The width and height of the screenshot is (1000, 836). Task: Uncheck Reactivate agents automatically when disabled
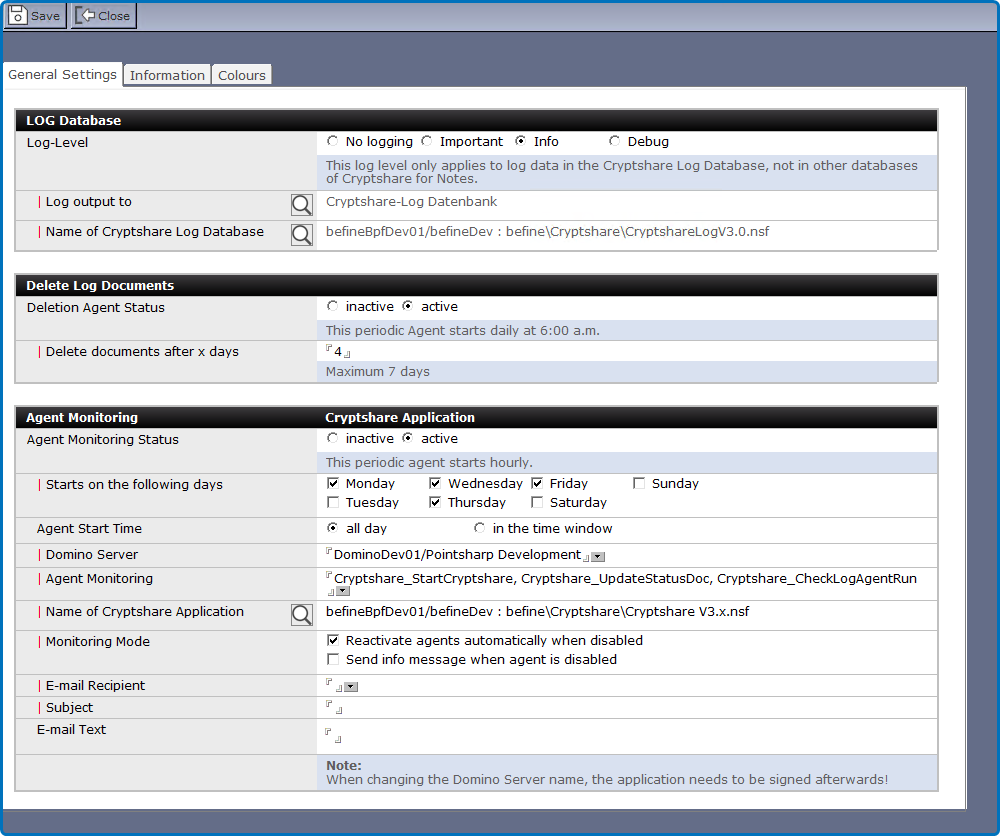[x=334, y=640]
